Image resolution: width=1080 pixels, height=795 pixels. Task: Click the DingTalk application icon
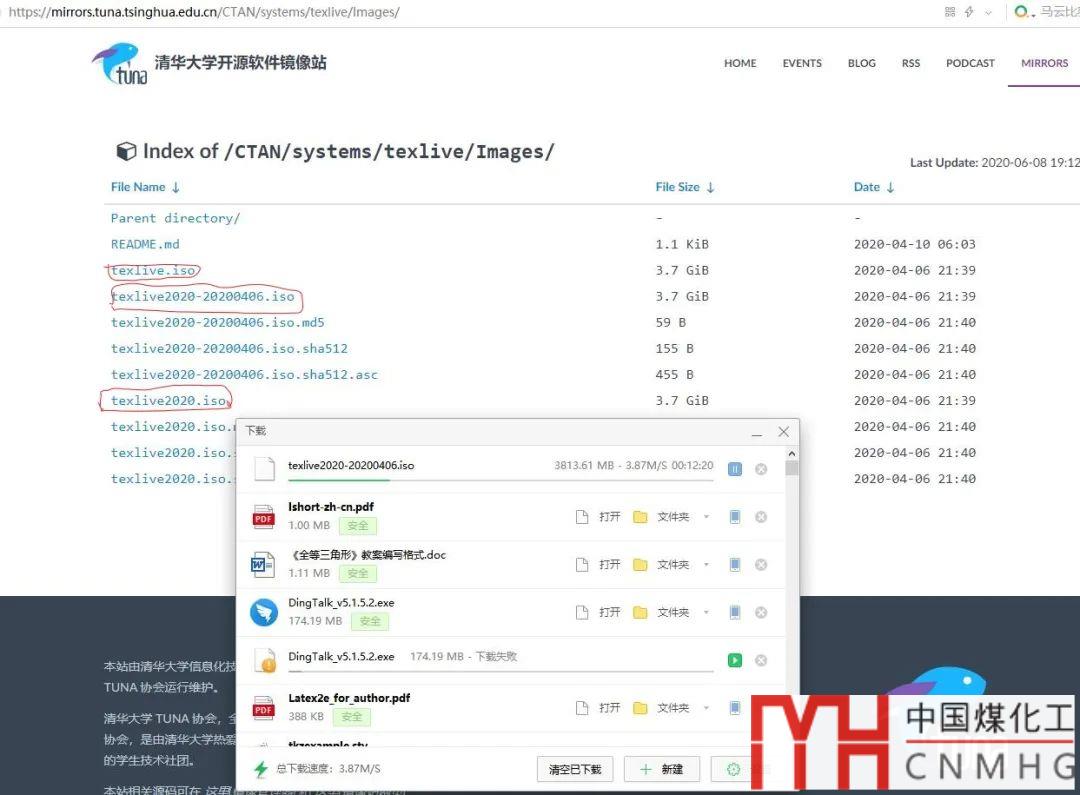[x=264, y=612]
